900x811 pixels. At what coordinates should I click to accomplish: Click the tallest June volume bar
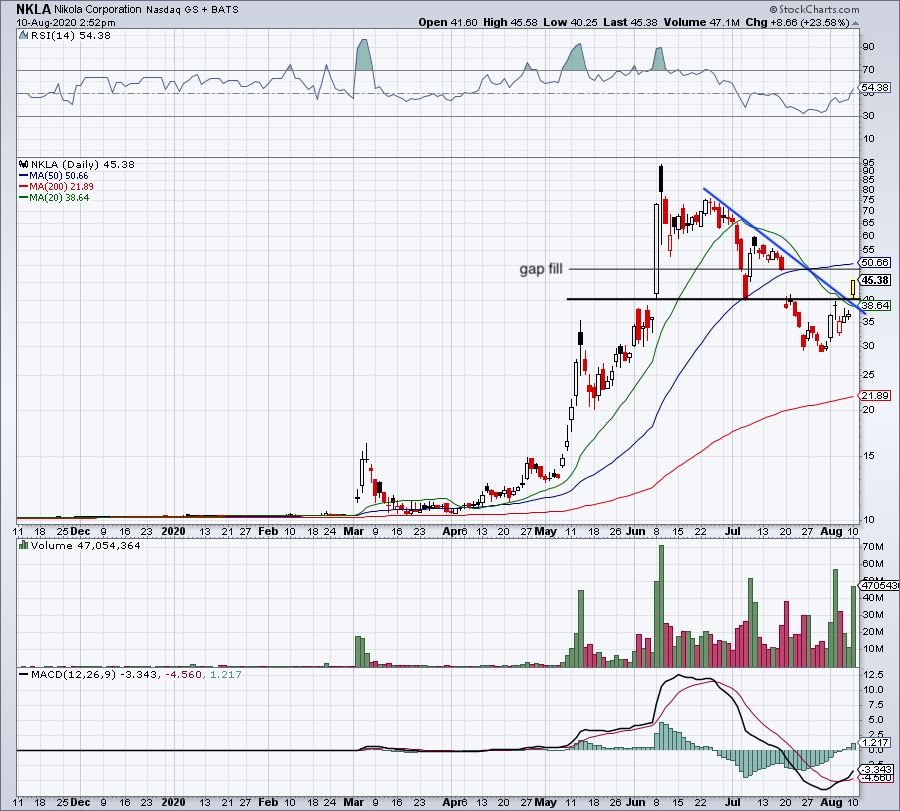coord(661,606)
